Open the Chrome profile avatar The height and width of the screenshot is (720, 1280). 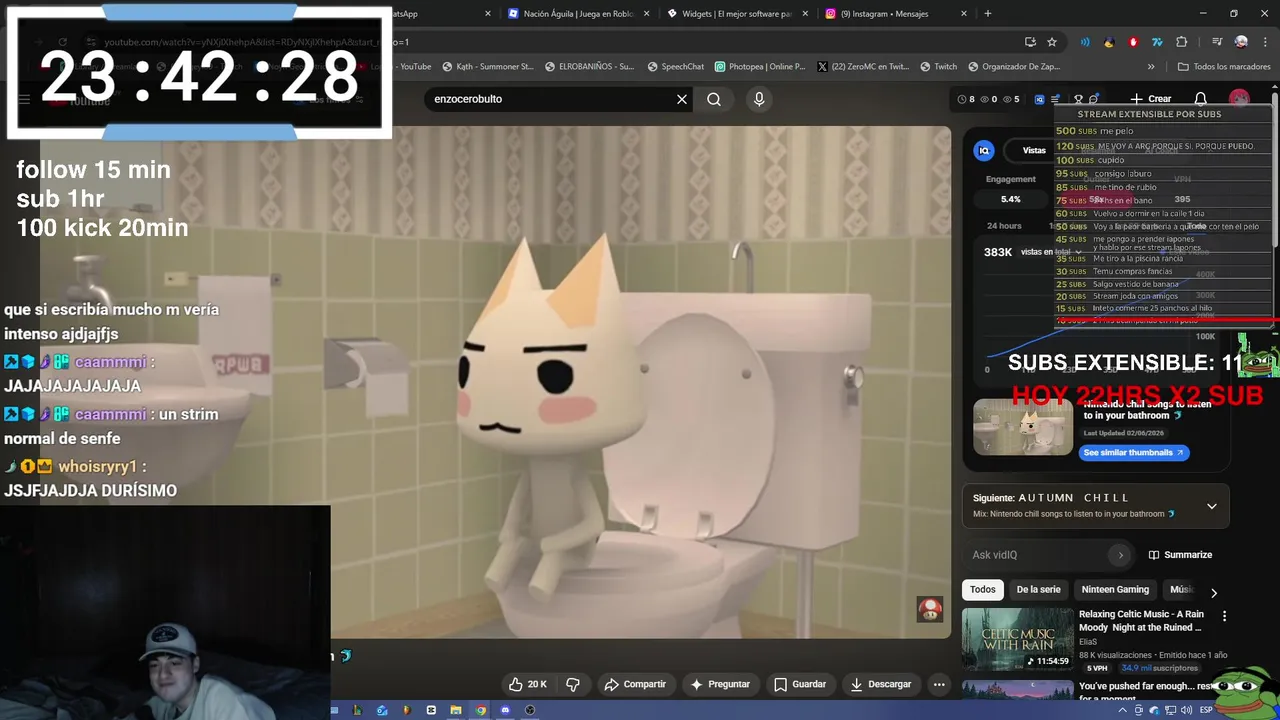coord(1241,42)
